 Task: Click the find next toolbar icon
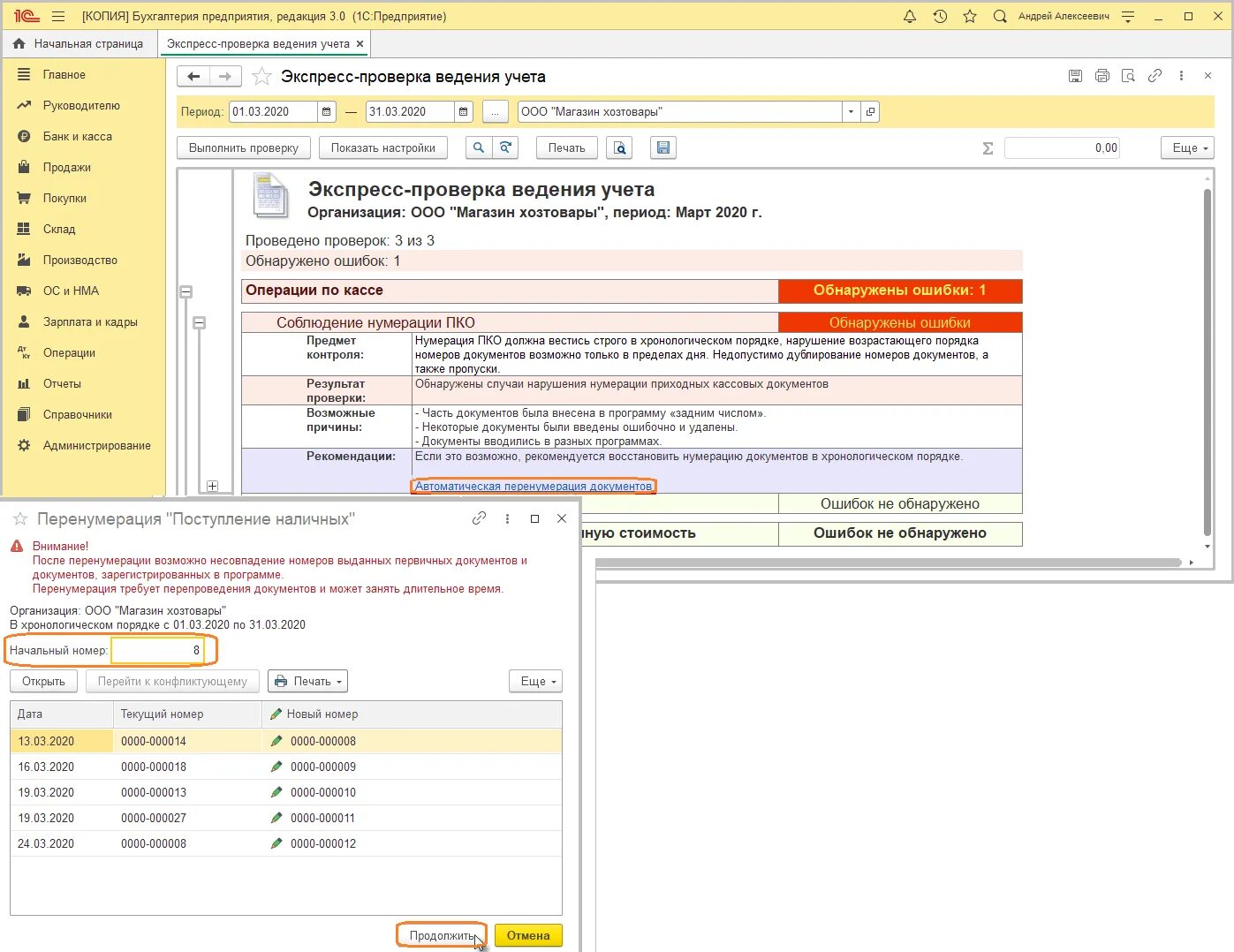coord(505,148)
